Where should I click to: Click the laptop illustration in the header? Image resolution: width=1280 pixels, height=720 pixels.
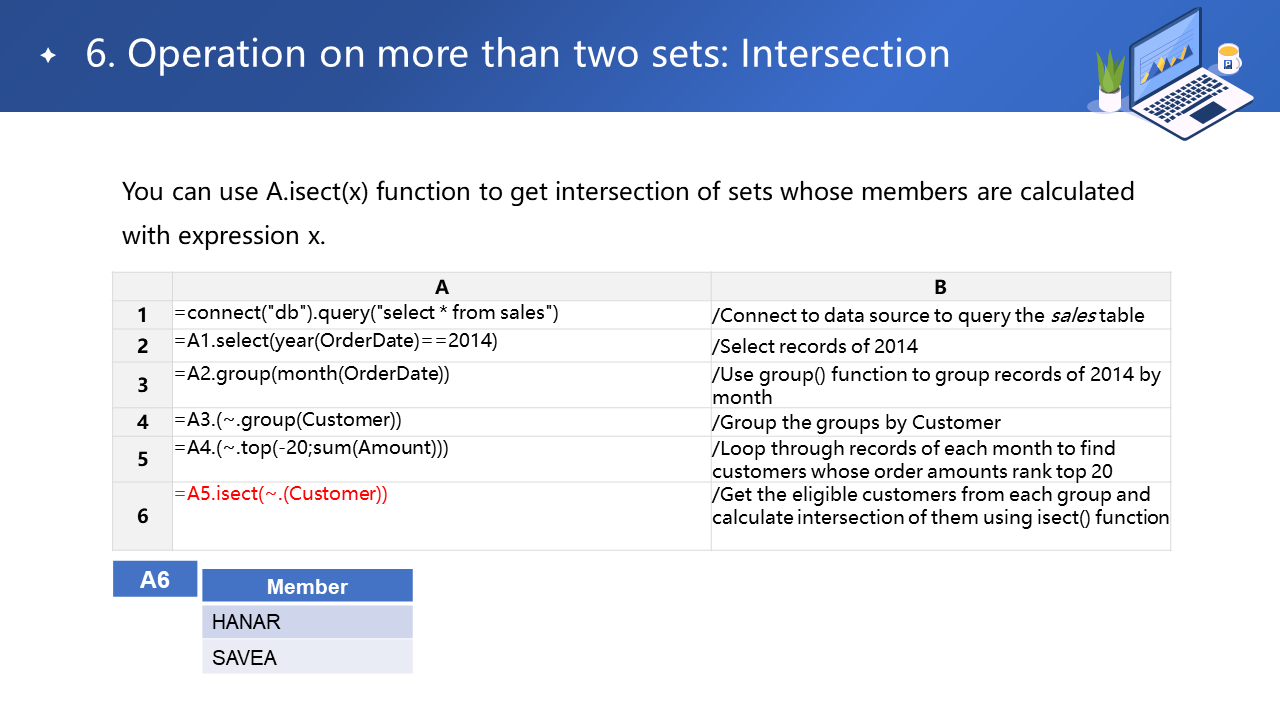point(1180,75)
